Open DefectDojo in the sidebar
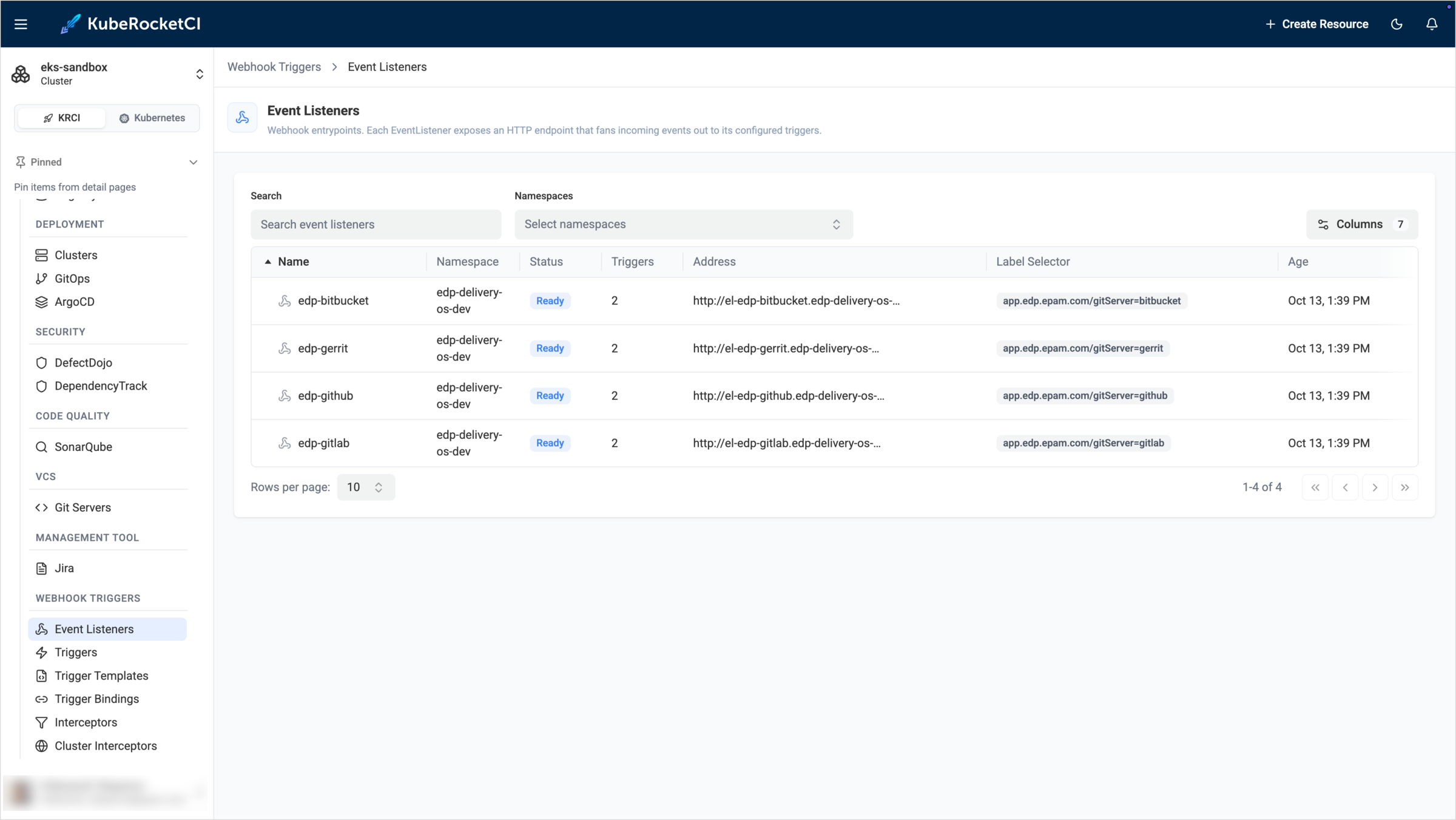 [x=107, y=363]
